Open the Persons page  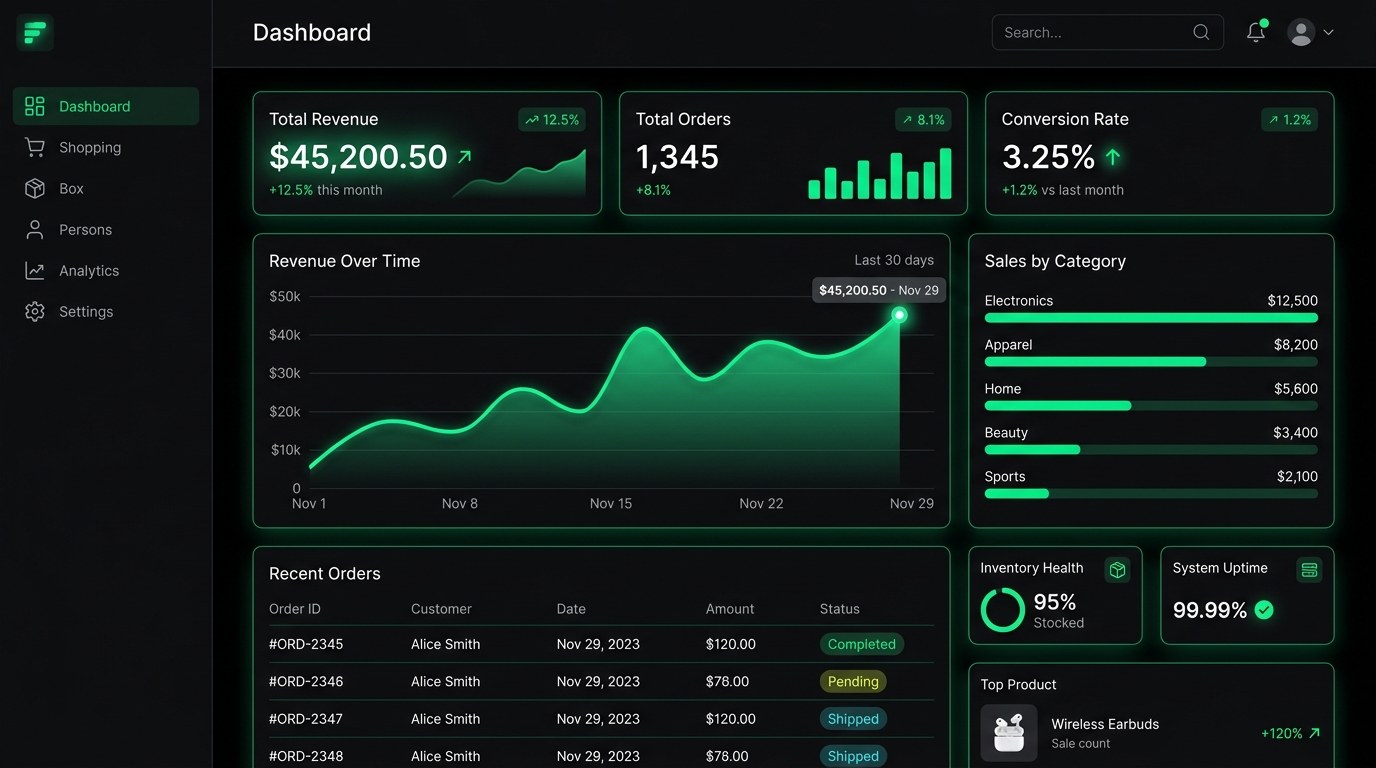point(106,229)
